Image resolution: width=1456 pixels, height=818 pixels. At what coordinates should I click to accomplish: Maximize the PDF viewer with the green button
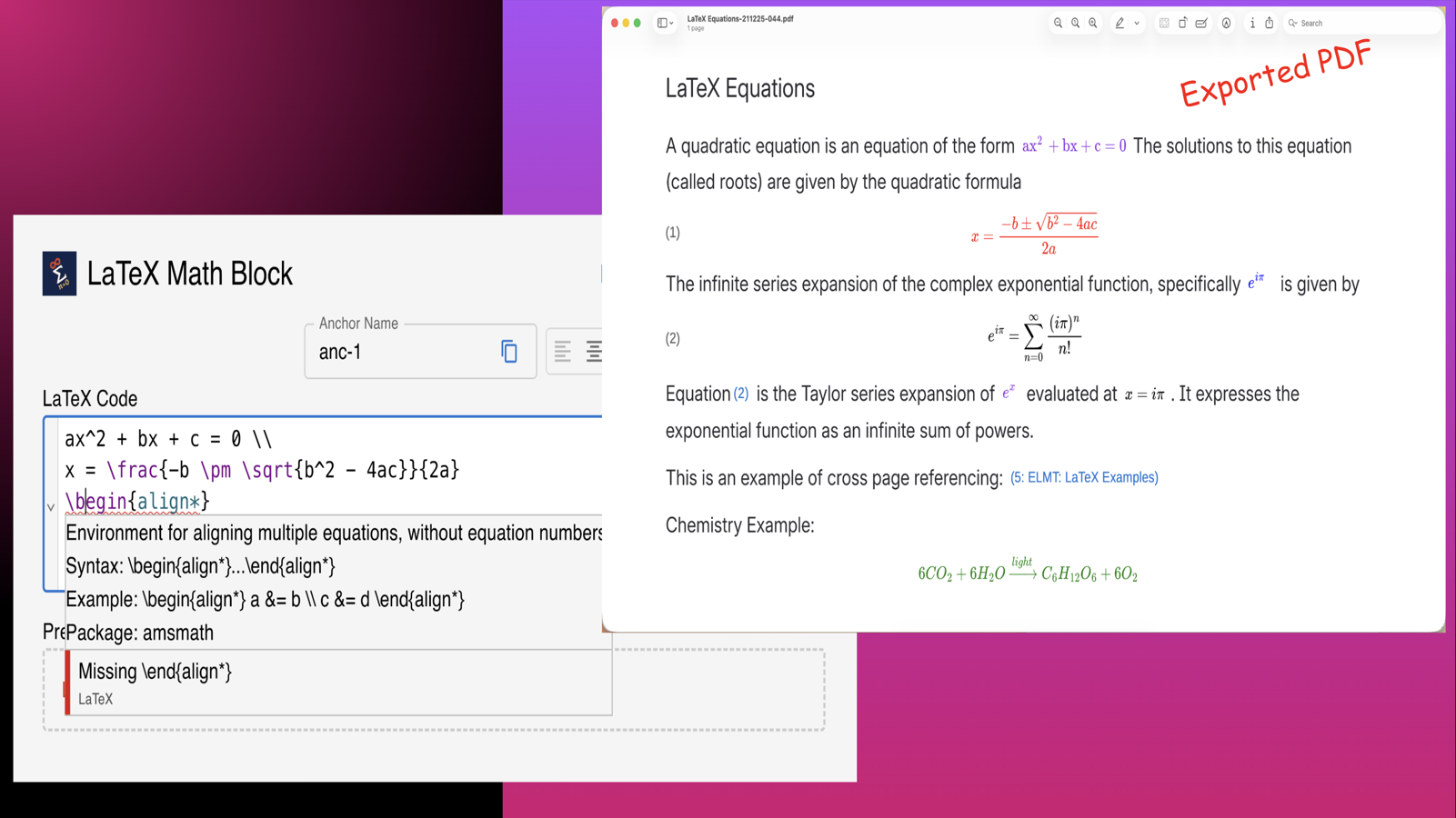638,23
